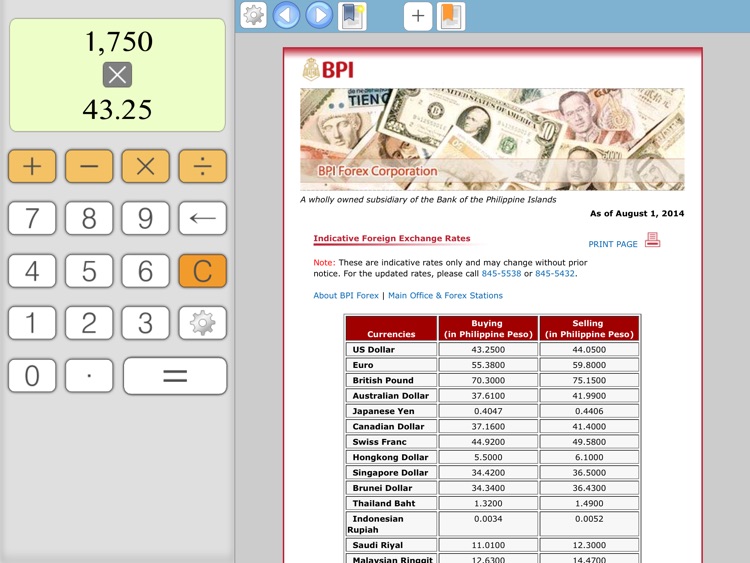Open calculator settings gear key
This screenshot has width=750, height=563.
tap(202, 323)
